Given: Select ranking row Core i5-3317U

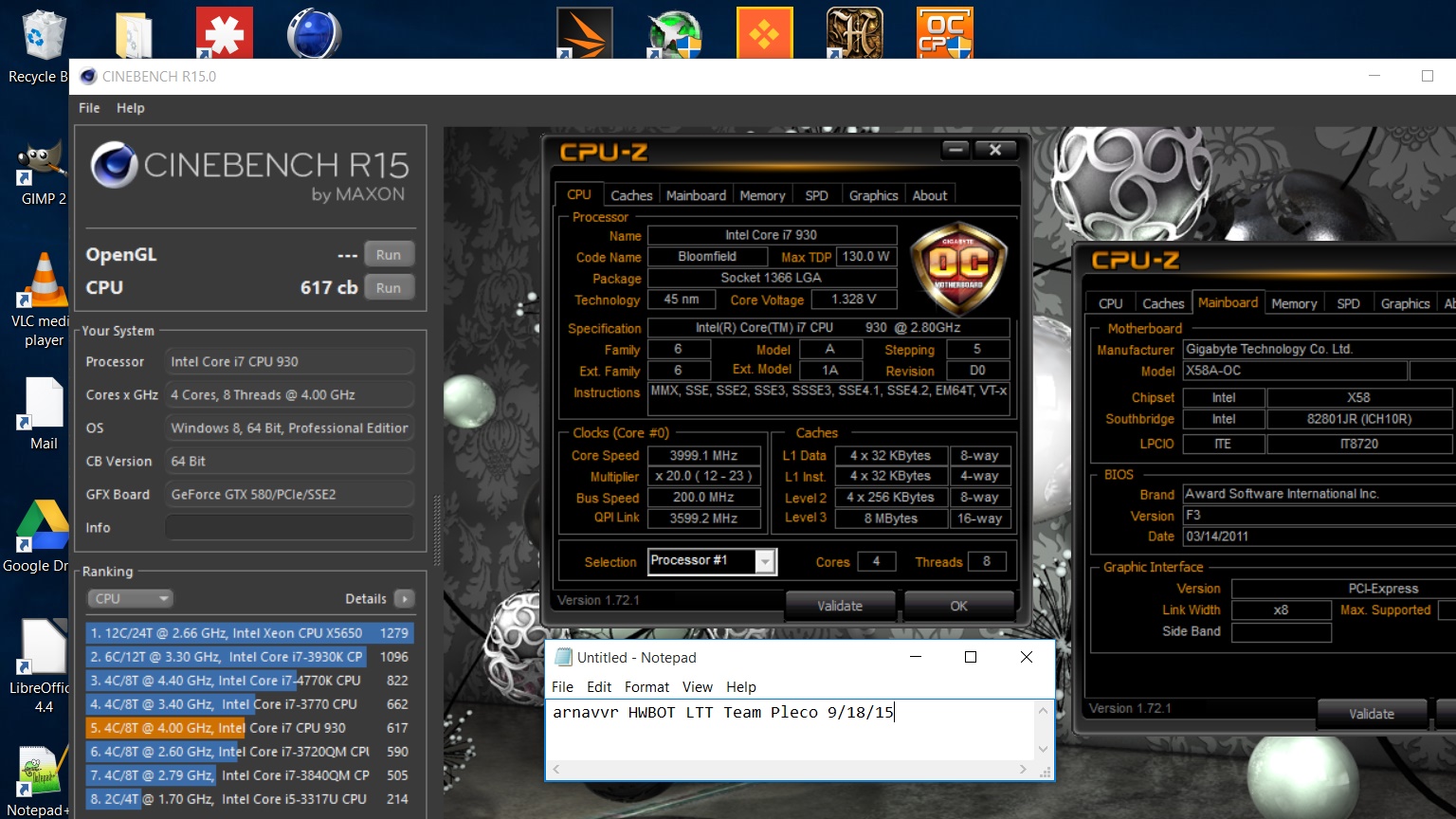Looking at the screenshot, I should [249, 799].
